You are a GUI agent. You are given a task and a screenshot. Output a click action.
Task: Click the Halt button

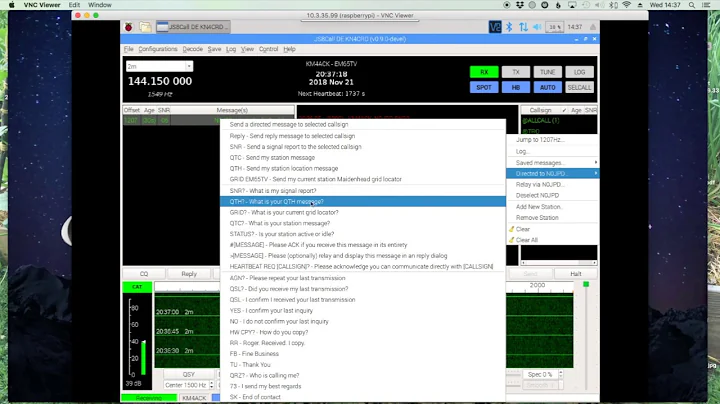coord(576,274)
